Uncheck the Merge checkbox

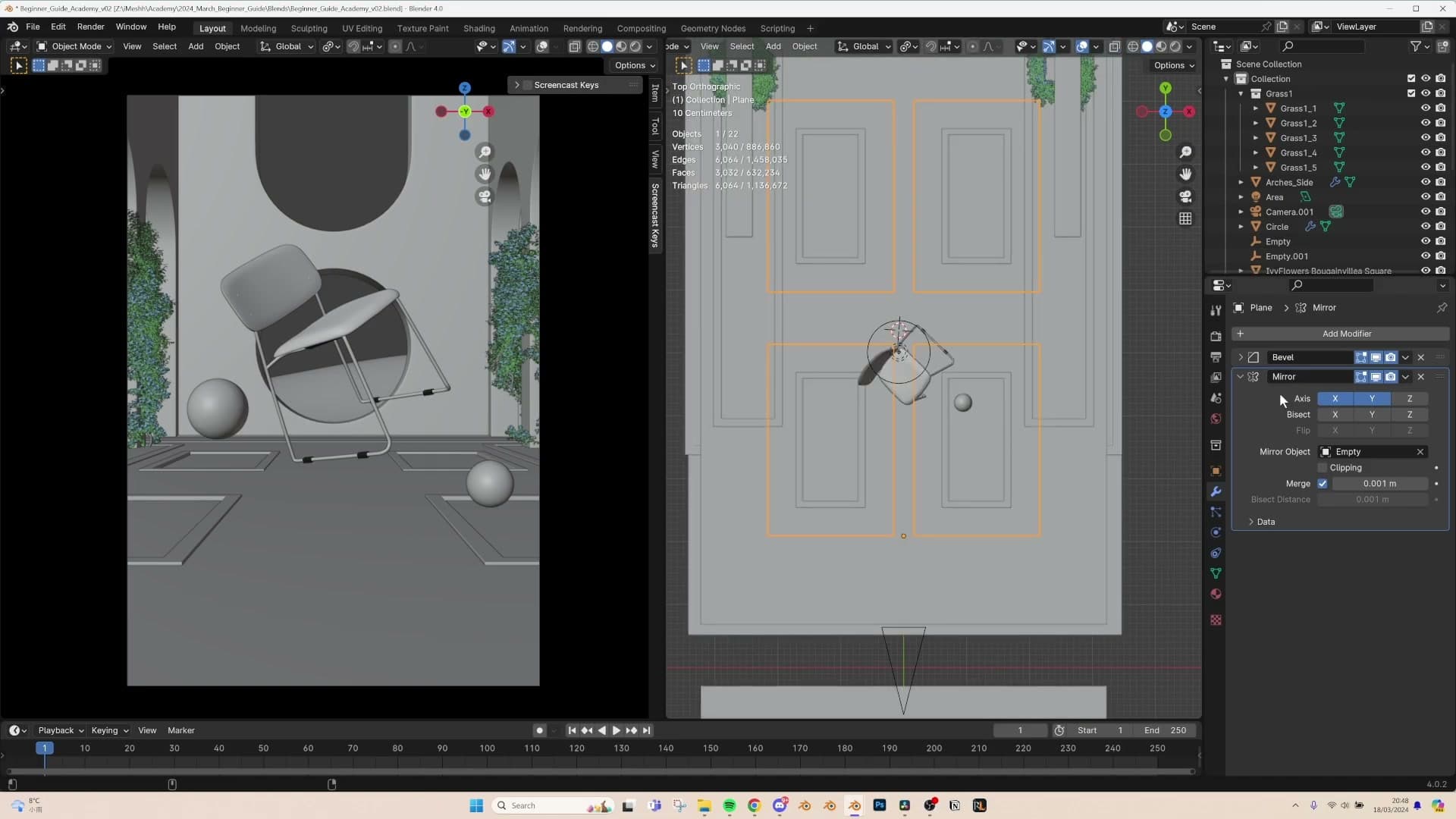tap(1323, 484)
